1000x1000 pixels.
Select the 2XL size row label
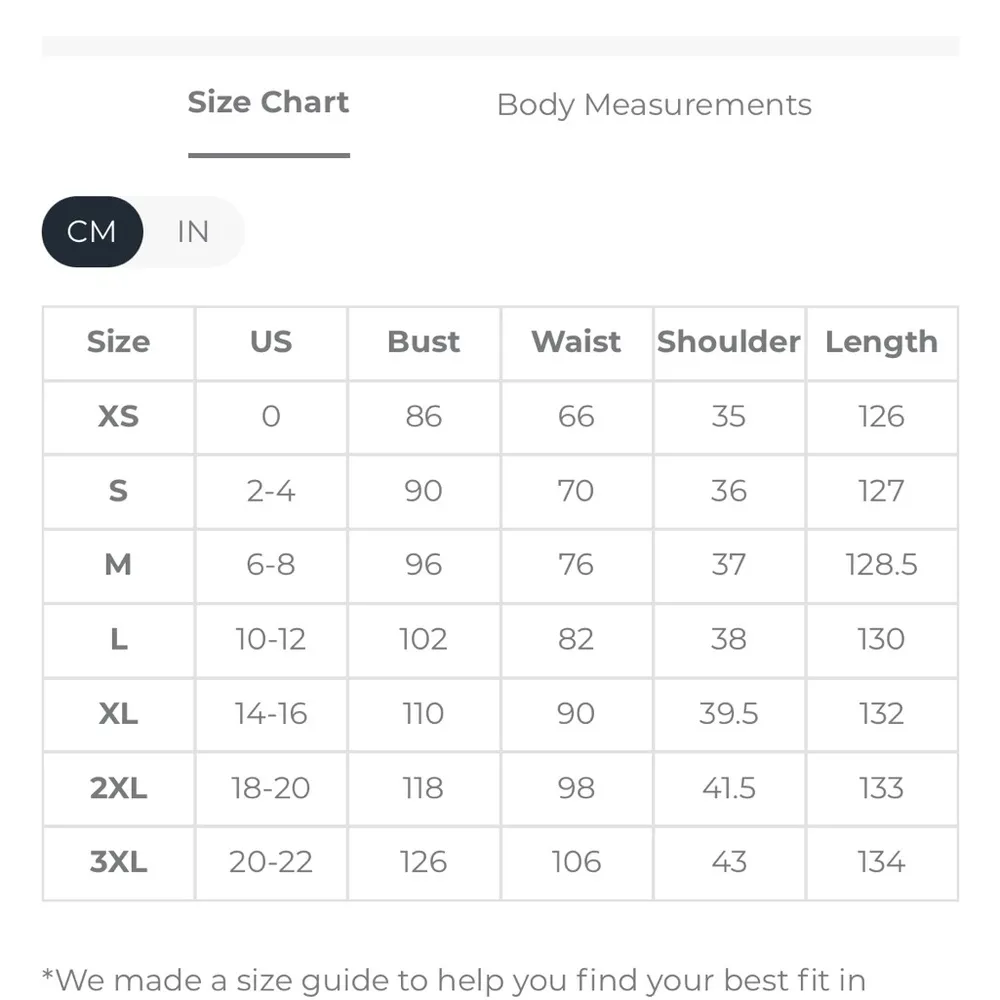pyautogui.click(x=118, y=788)
